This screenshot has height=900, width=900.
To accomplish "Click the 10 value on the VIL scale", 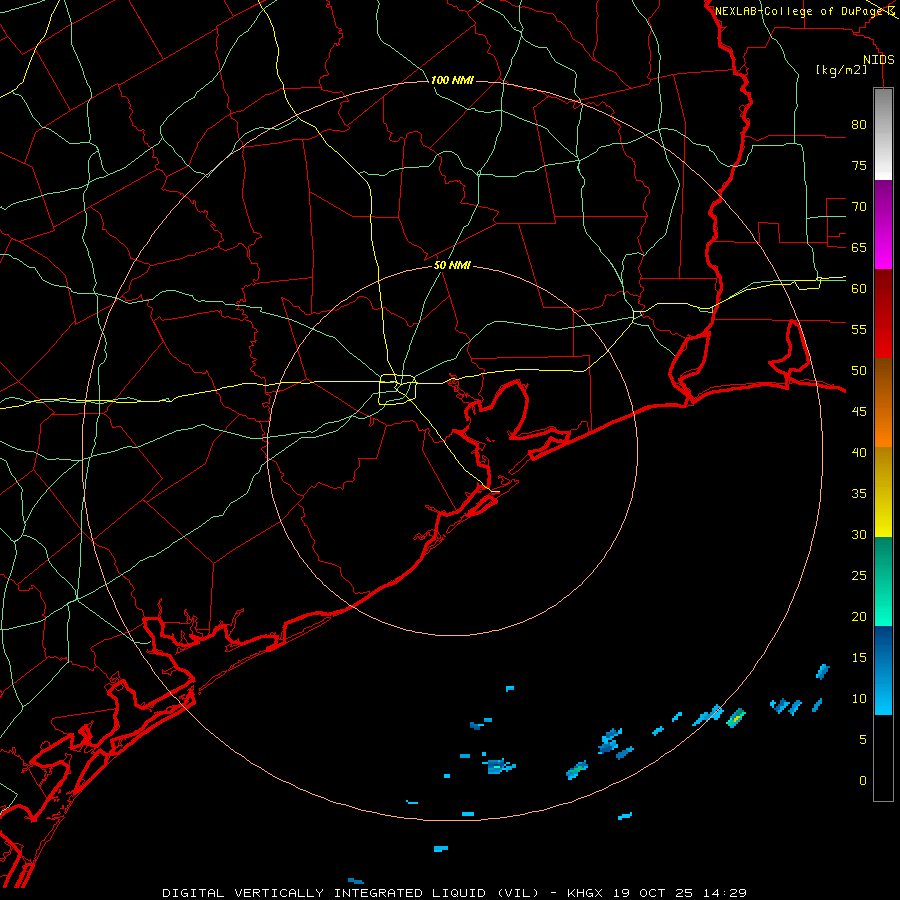I will 859,699.
